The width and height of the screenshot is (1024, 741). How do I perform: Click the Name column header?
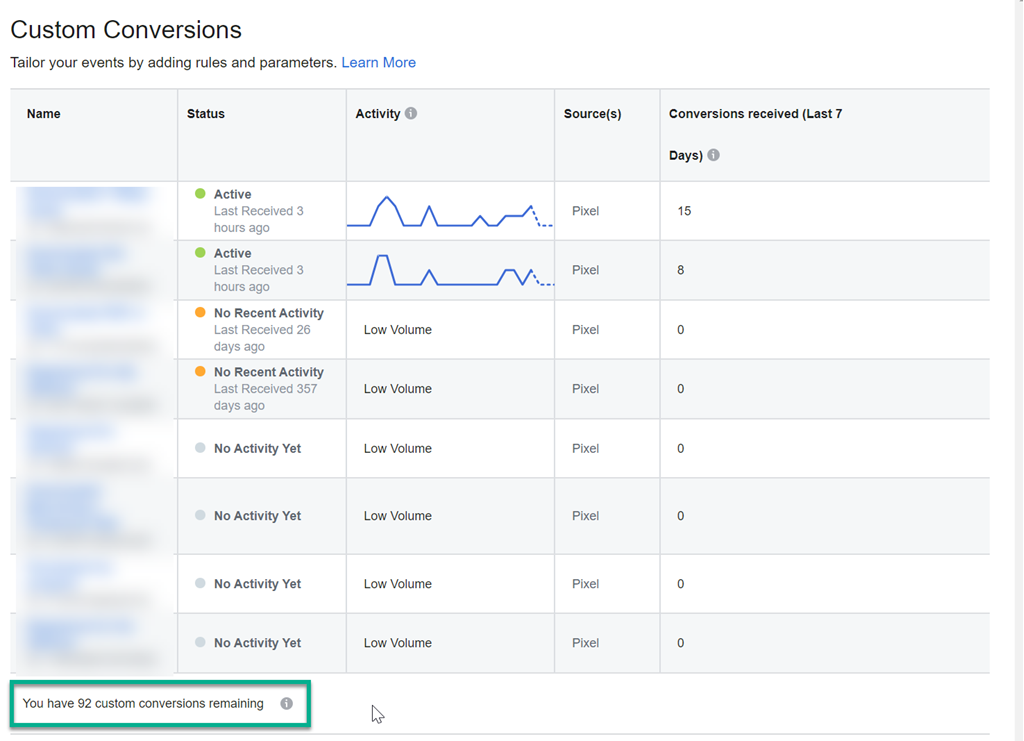coord(44,114)
